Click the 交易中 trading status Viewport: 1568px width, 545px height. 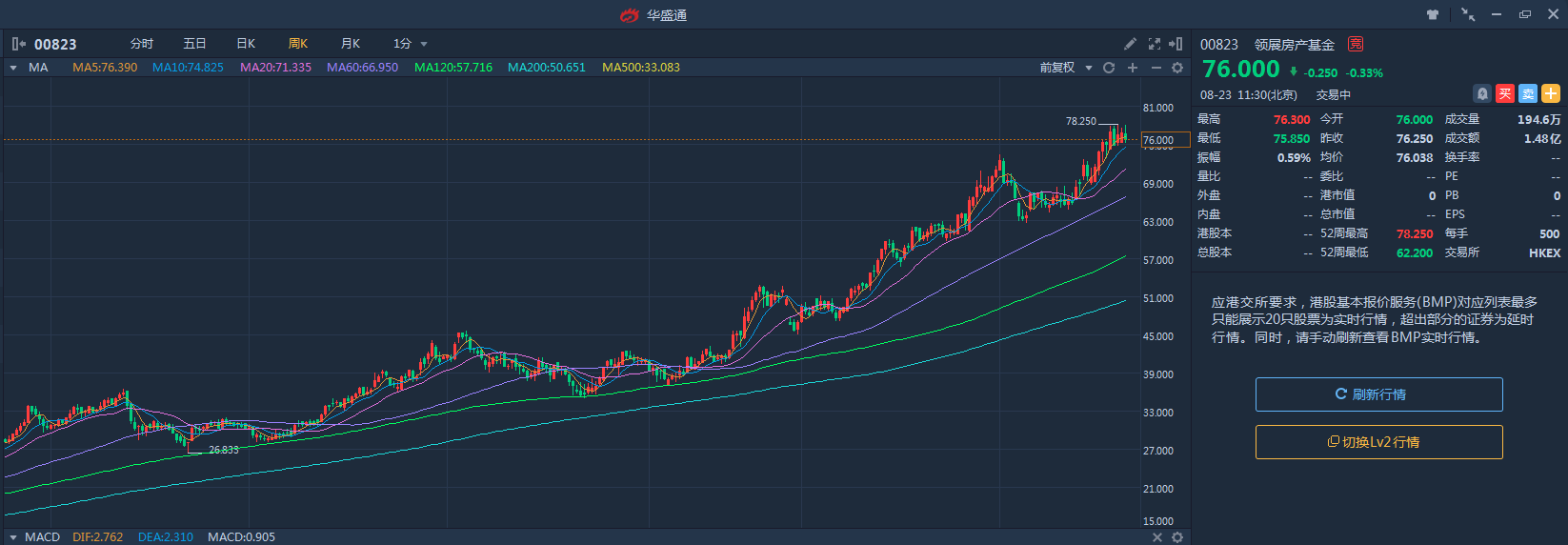[x=1334, y=95]
